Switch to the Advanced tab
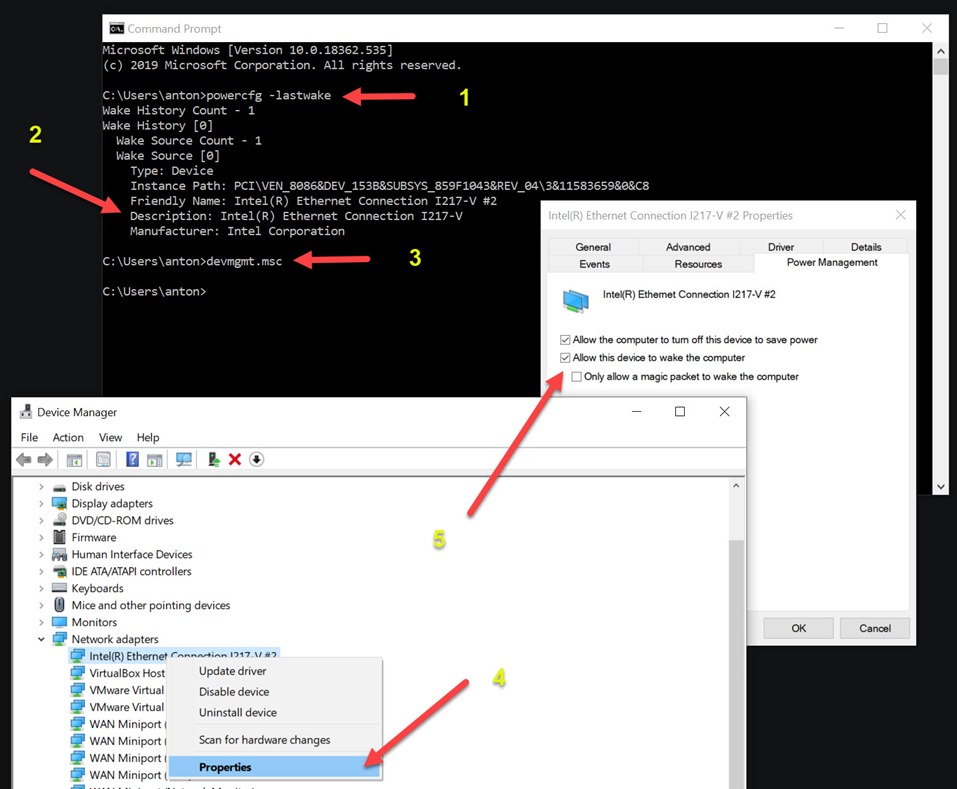Screen dimensions: 957x789 pyautogui.click(x=688, y=247)
